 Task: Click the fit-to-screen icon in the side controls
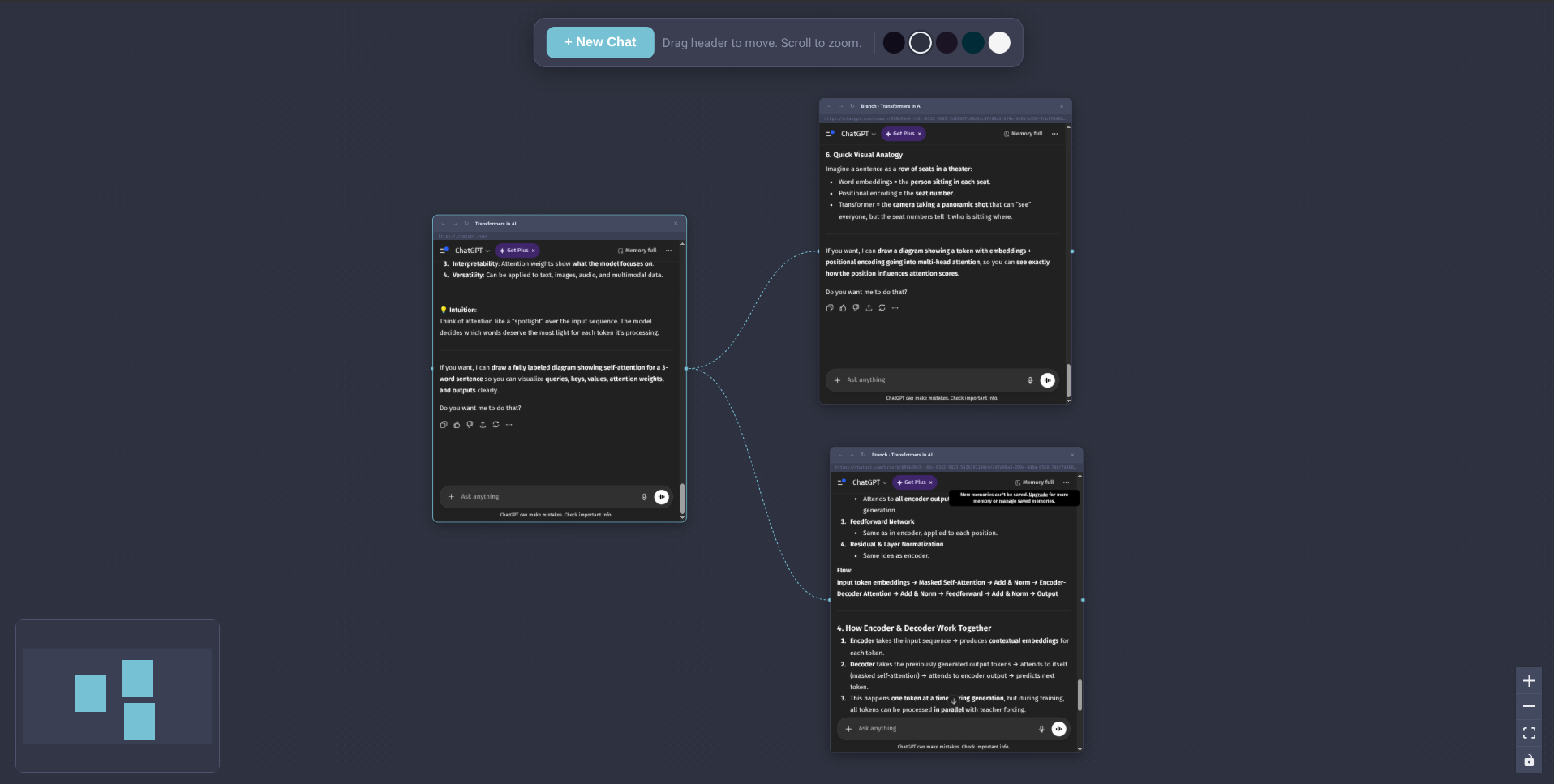click(1529, 733)
